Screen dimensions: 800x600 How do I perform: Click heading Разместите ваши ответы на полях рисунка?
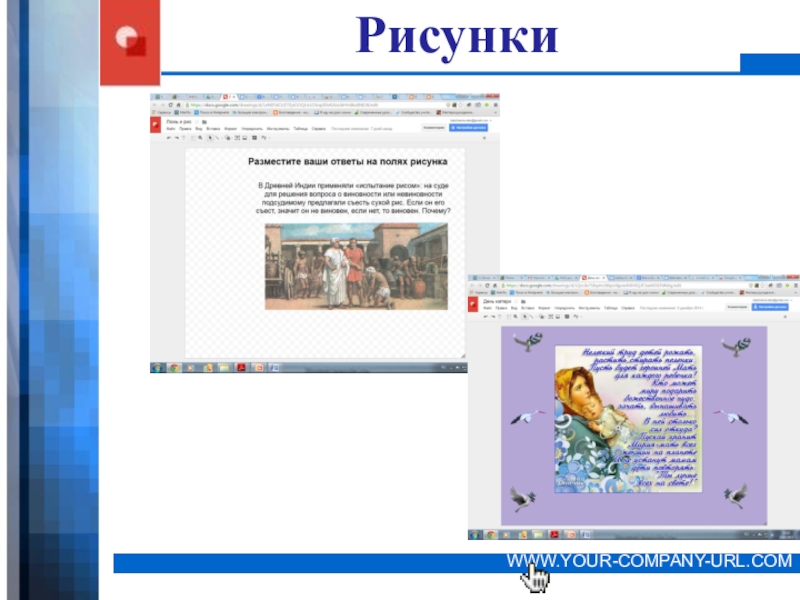coord(347,162)
